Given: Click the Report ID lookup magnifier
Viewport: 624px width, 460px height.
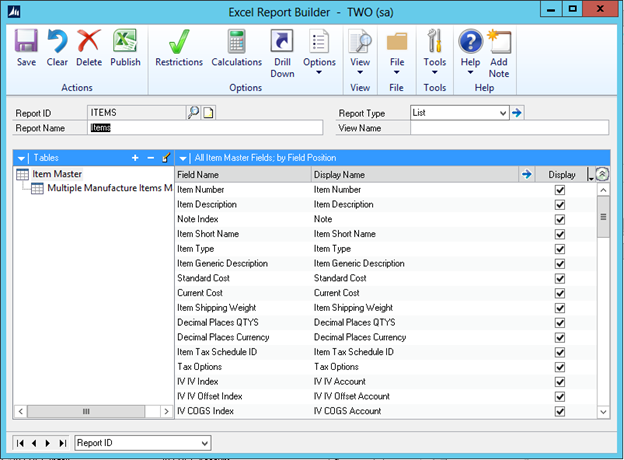Looking at the screenshot, I should 193,113.
